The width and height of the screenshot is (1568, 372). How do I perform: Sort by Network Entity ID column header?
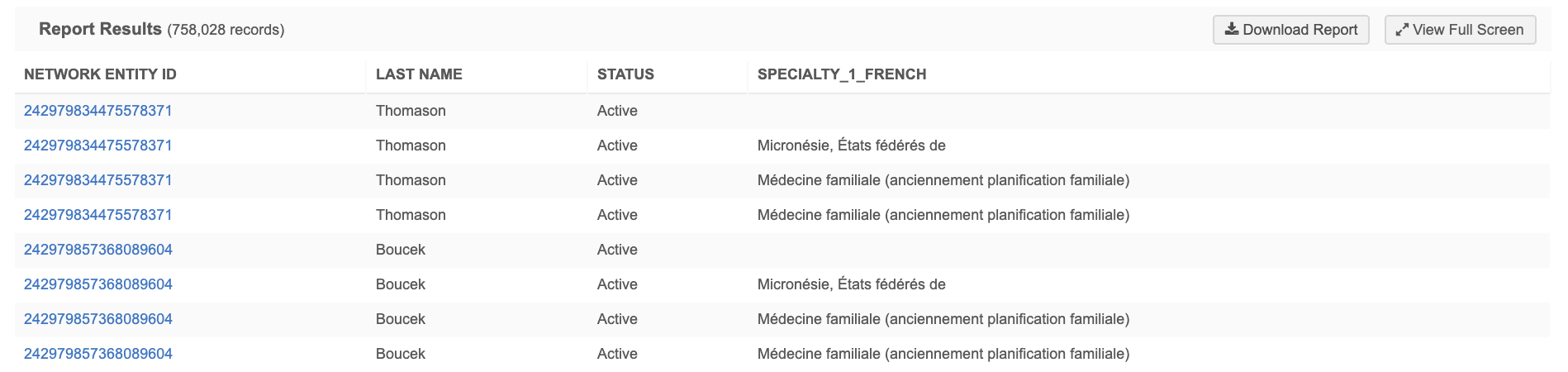pyautogui.click(x=100, y=74)
